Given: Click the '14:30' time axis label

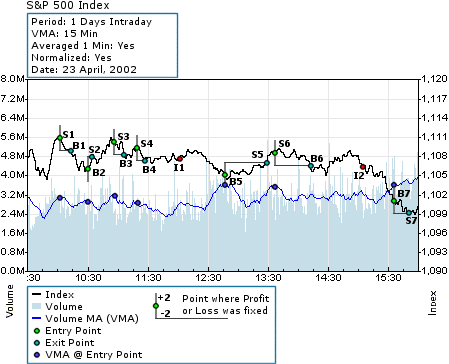Looking at the screenshot, I should pyautogui.click(x=328, y=278).
